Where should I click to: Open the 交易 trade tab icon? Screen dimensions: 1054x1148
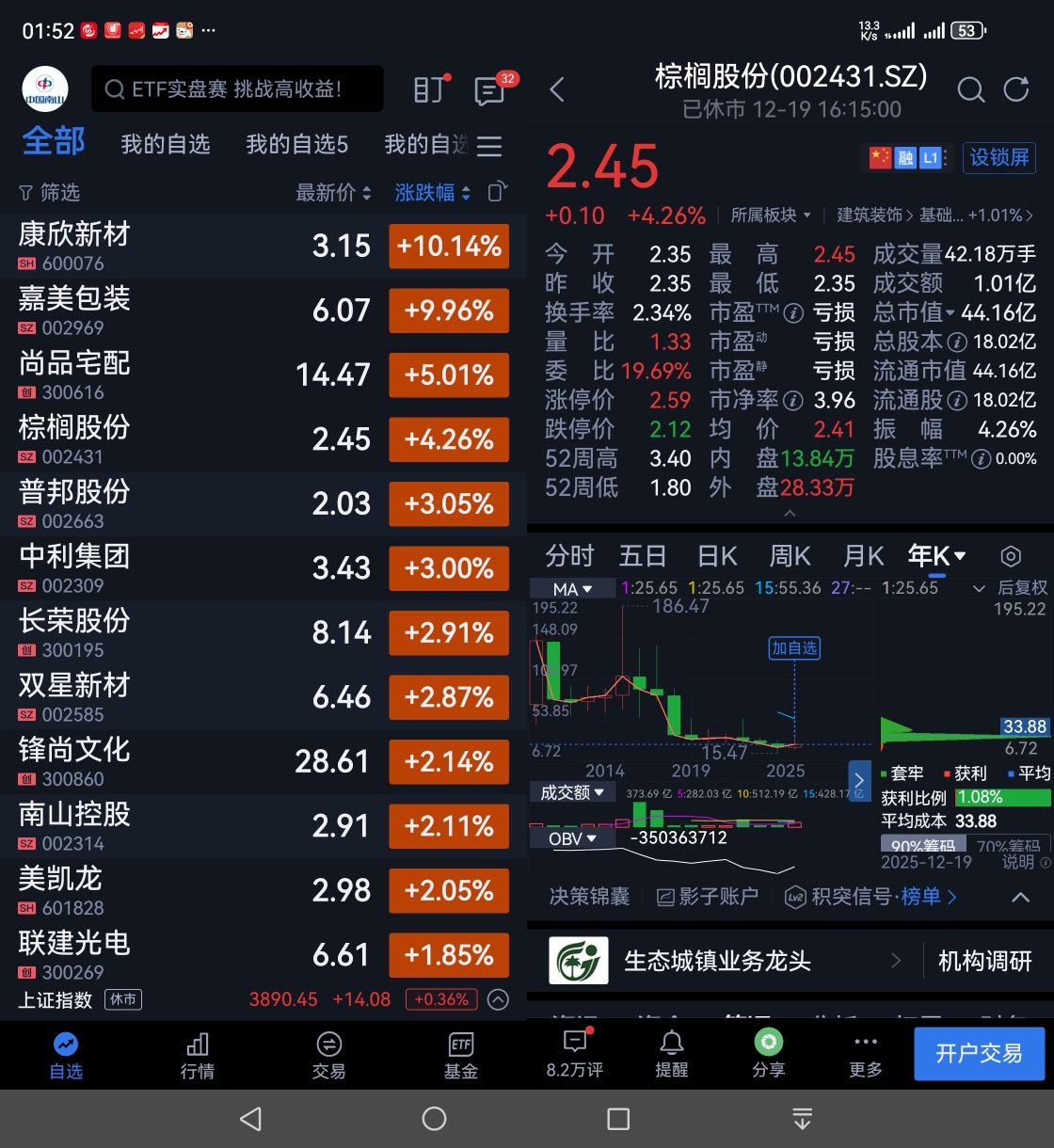[329, 1044]
